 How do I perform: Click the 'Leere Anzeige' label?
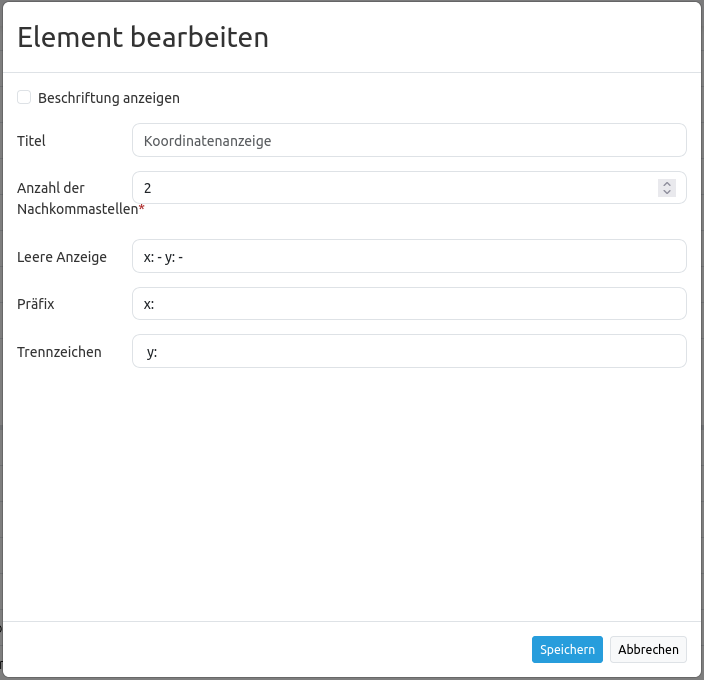click(62, 257)
